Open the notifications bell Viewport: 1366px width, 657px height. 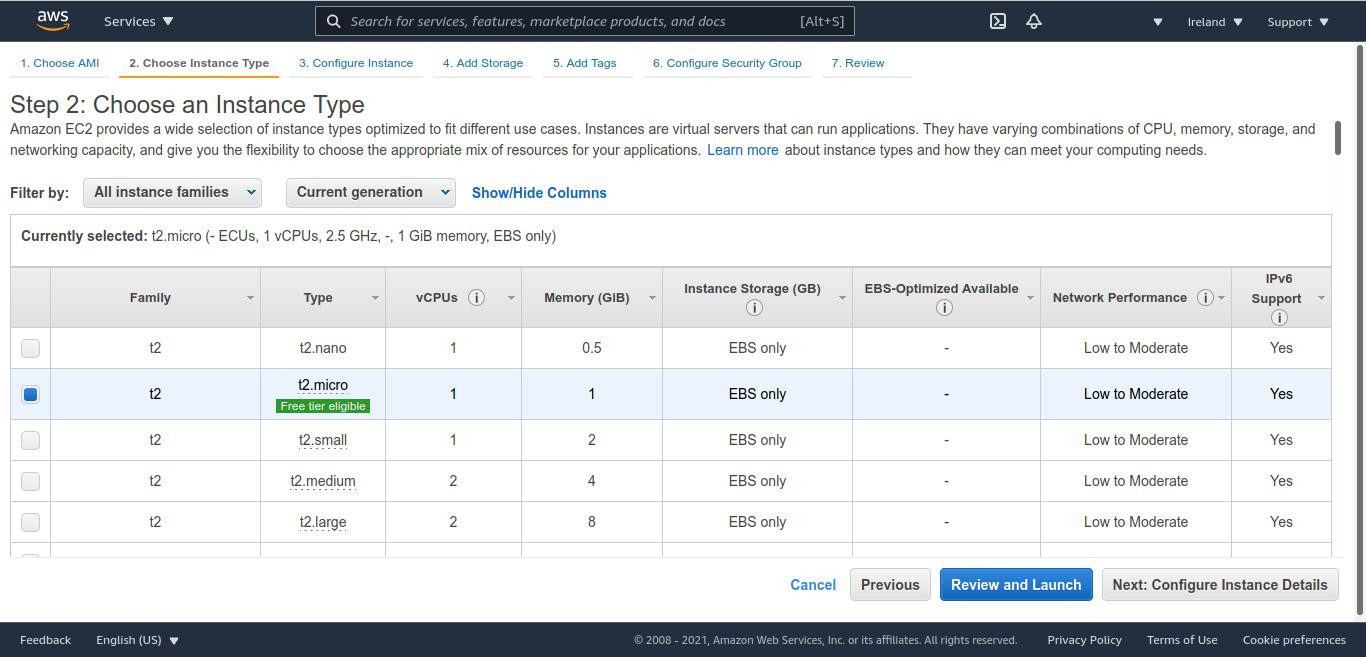tap(1034, 21)
